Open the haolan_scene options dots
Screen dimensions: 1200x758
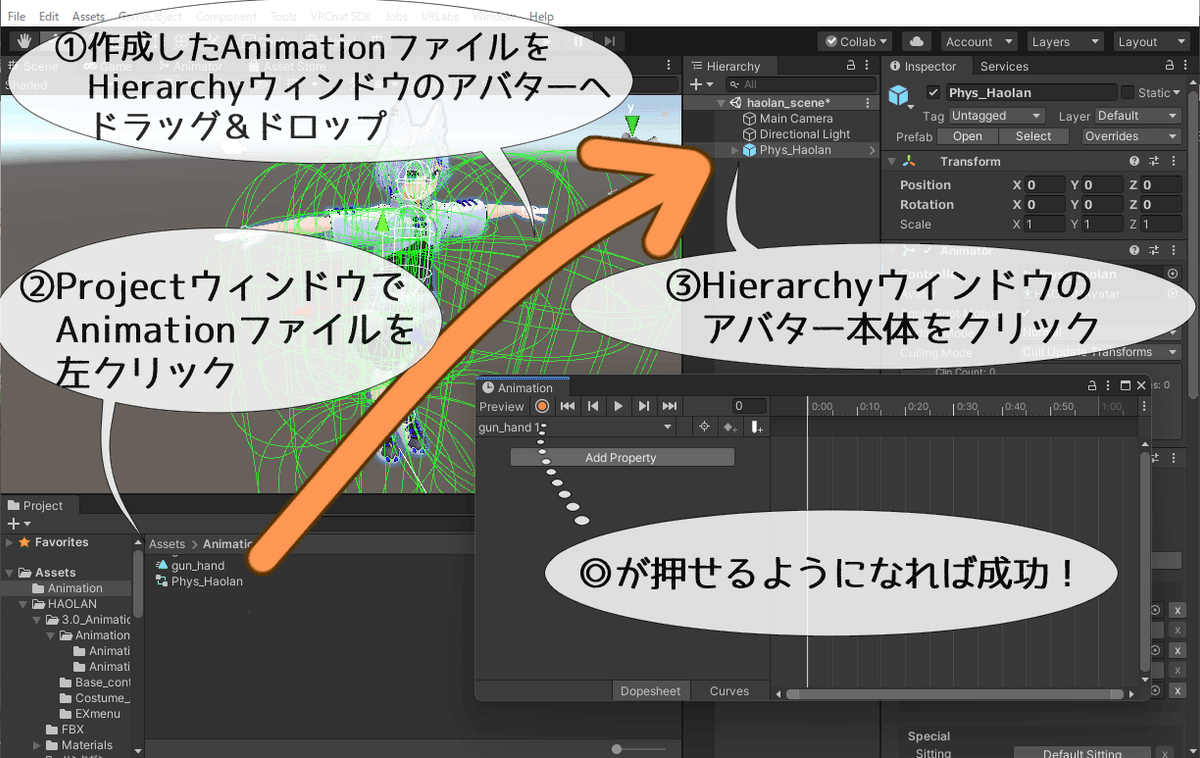coord(870,103)
